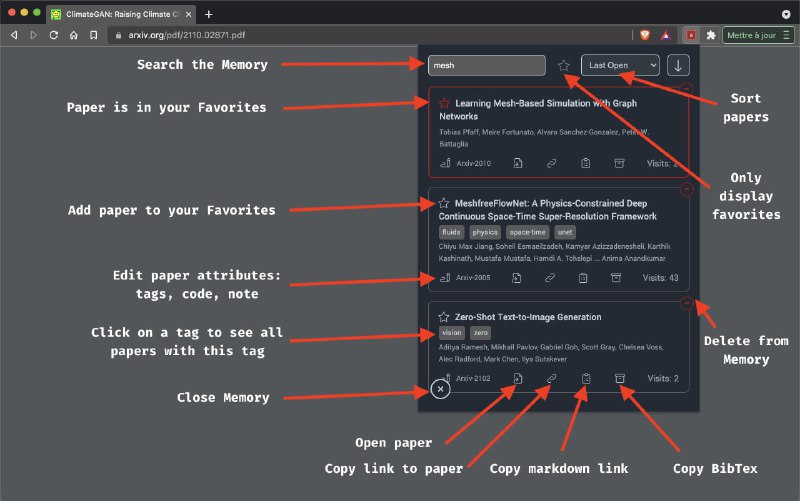Image resolution: width=800 pixels, height=501 pixels.
Task: Click the 'fluids' tag on MeshfreeFlowNet
Action: (x=451, y=232)
